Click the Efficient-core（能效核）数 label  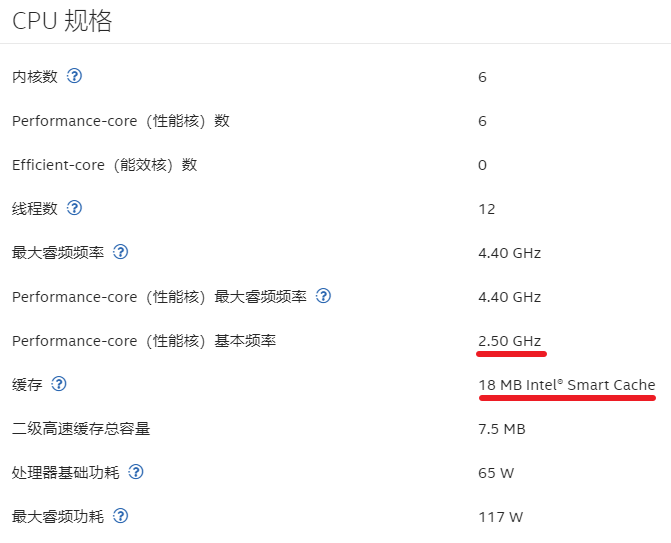pos(104,165)
